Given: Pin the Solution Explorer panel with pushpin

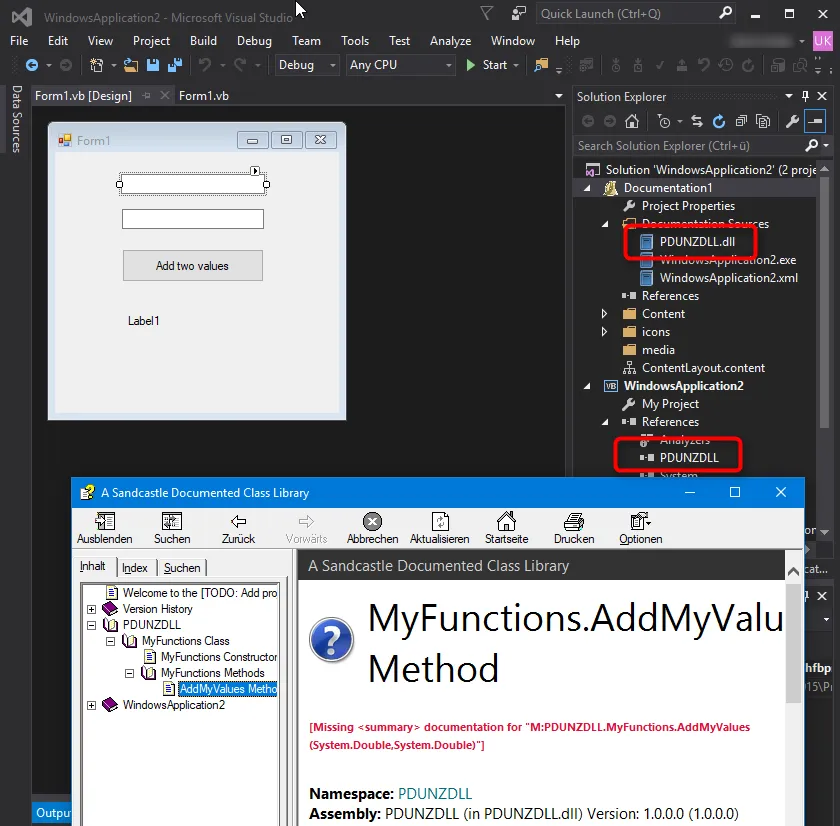Looking at the screenshot, I should [805, 96].
